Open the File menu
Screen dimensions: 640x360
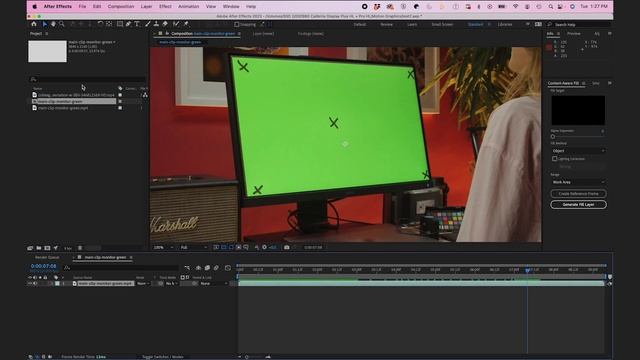click(82, 7)
